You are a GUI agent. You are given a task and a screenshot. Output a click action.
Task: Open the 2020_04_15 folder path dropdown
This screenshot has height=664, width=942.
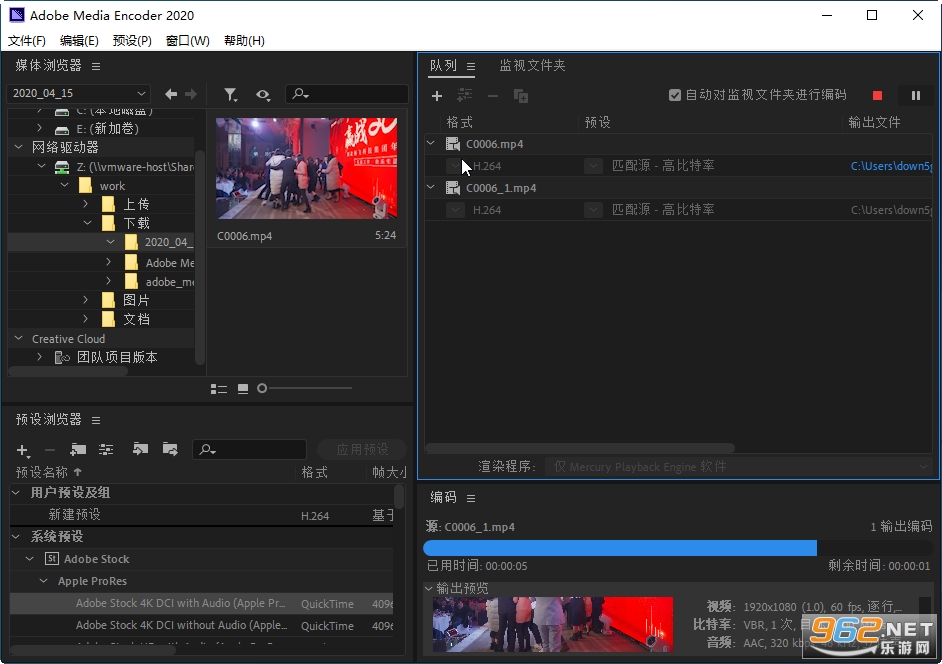pos(78,94)
